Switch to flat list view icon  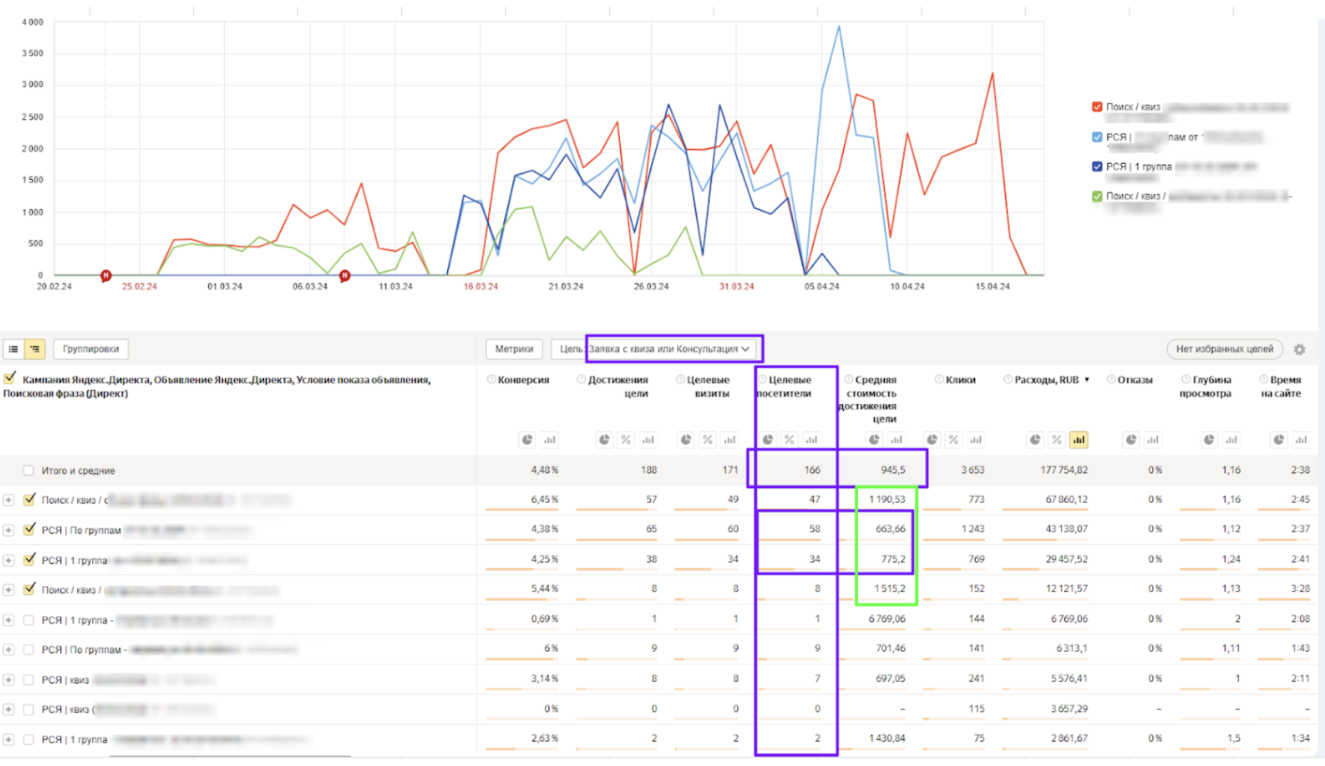(x=14, y=349)
